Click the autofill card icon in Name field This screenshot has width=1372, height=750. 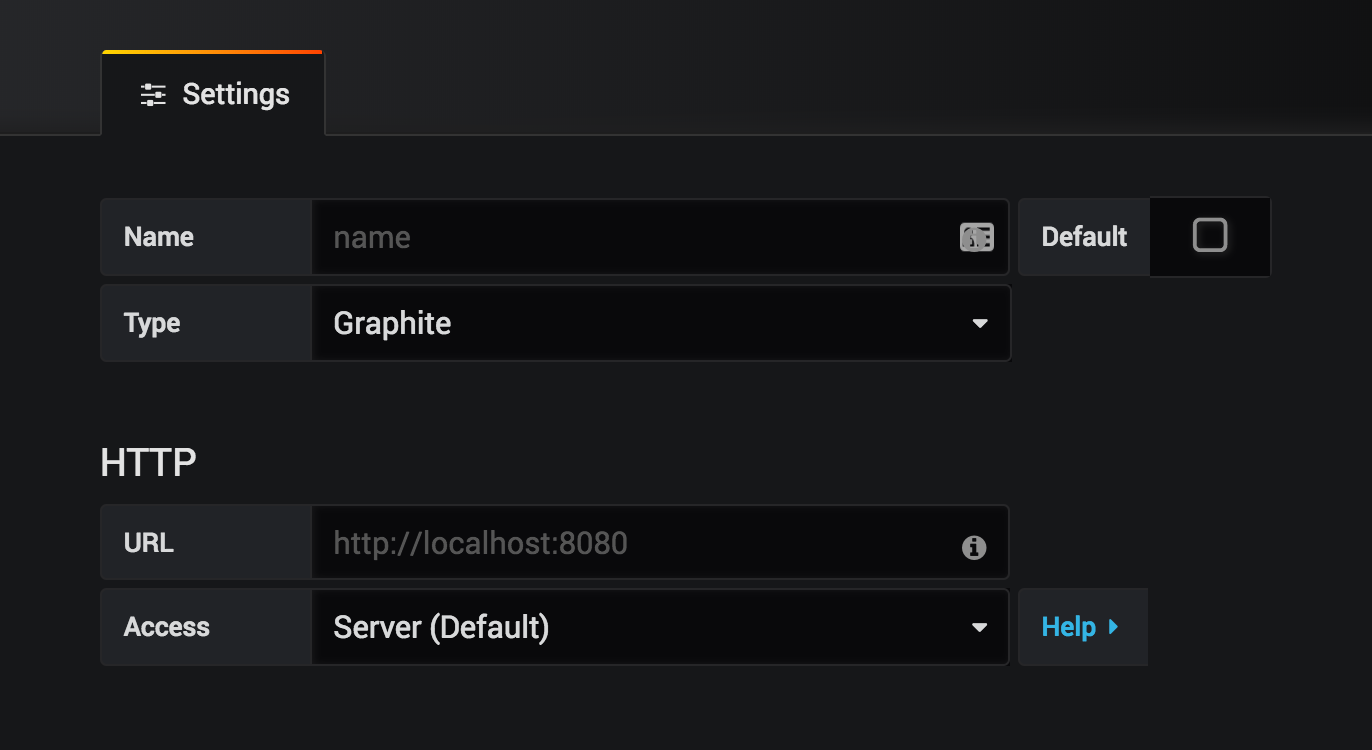coord(977,237)
